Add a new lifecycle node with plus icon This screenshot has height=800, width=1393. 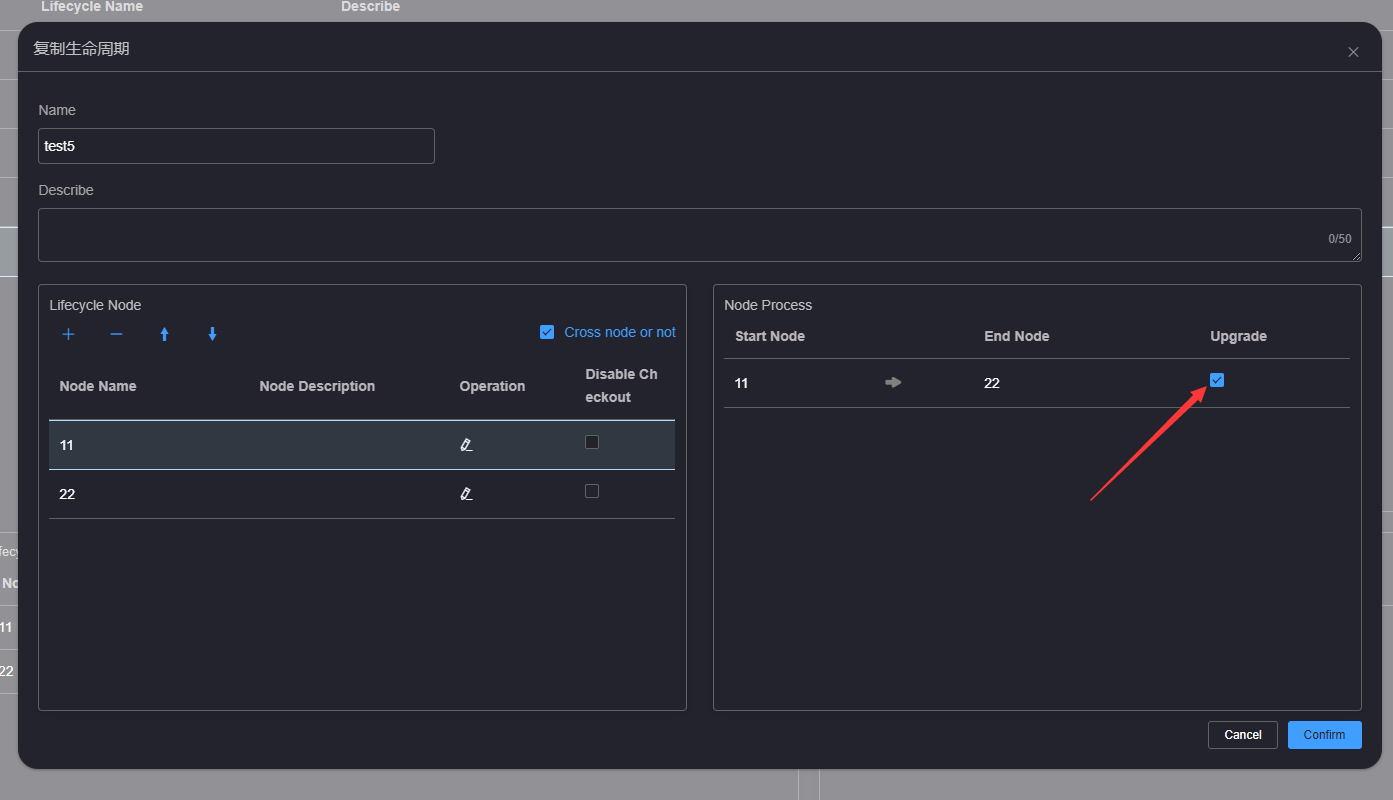point(69,334)
